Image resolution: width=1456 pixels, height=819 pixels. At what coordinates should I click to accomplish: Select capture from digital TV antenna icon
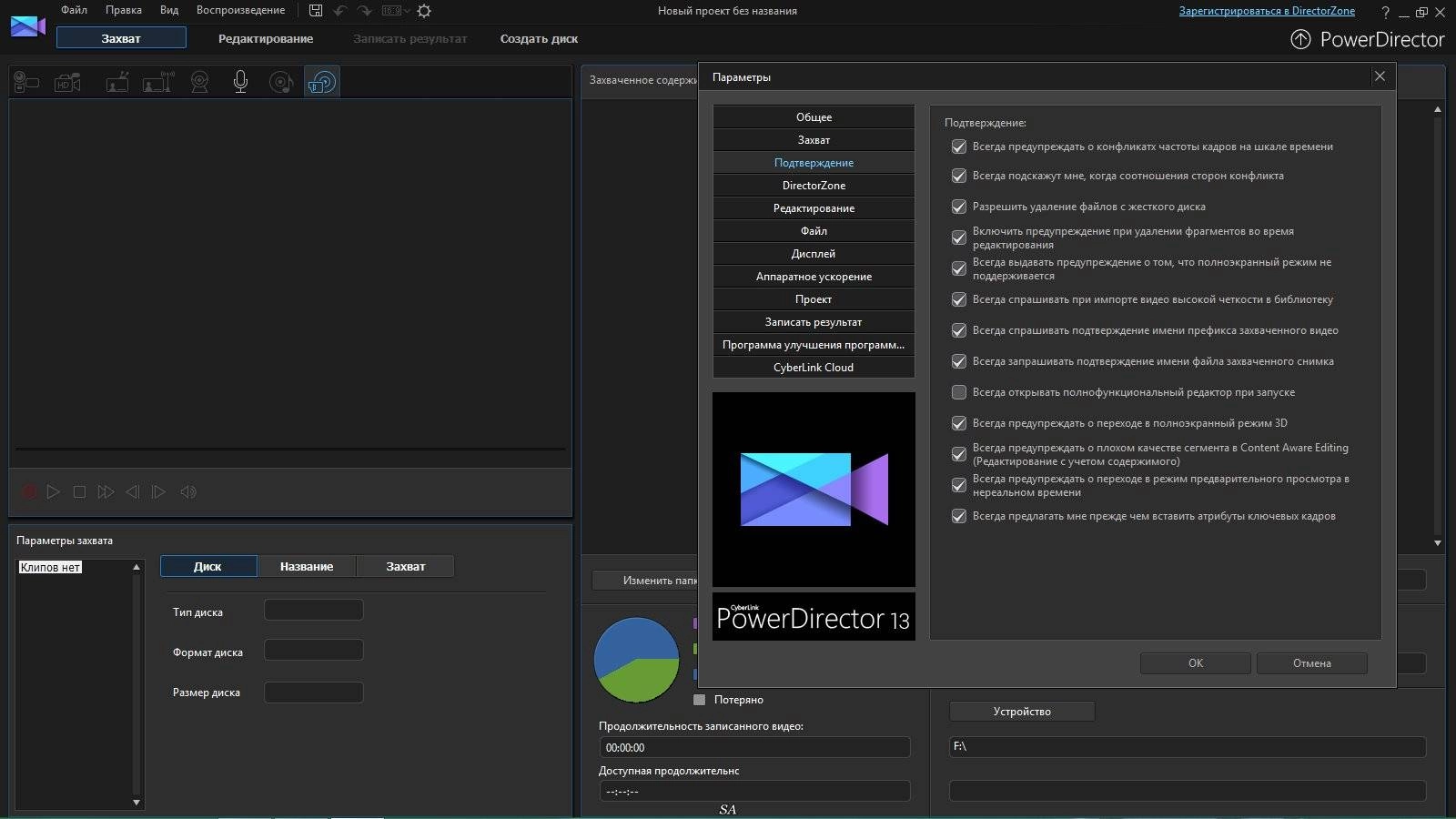click(x=157, y=83)
